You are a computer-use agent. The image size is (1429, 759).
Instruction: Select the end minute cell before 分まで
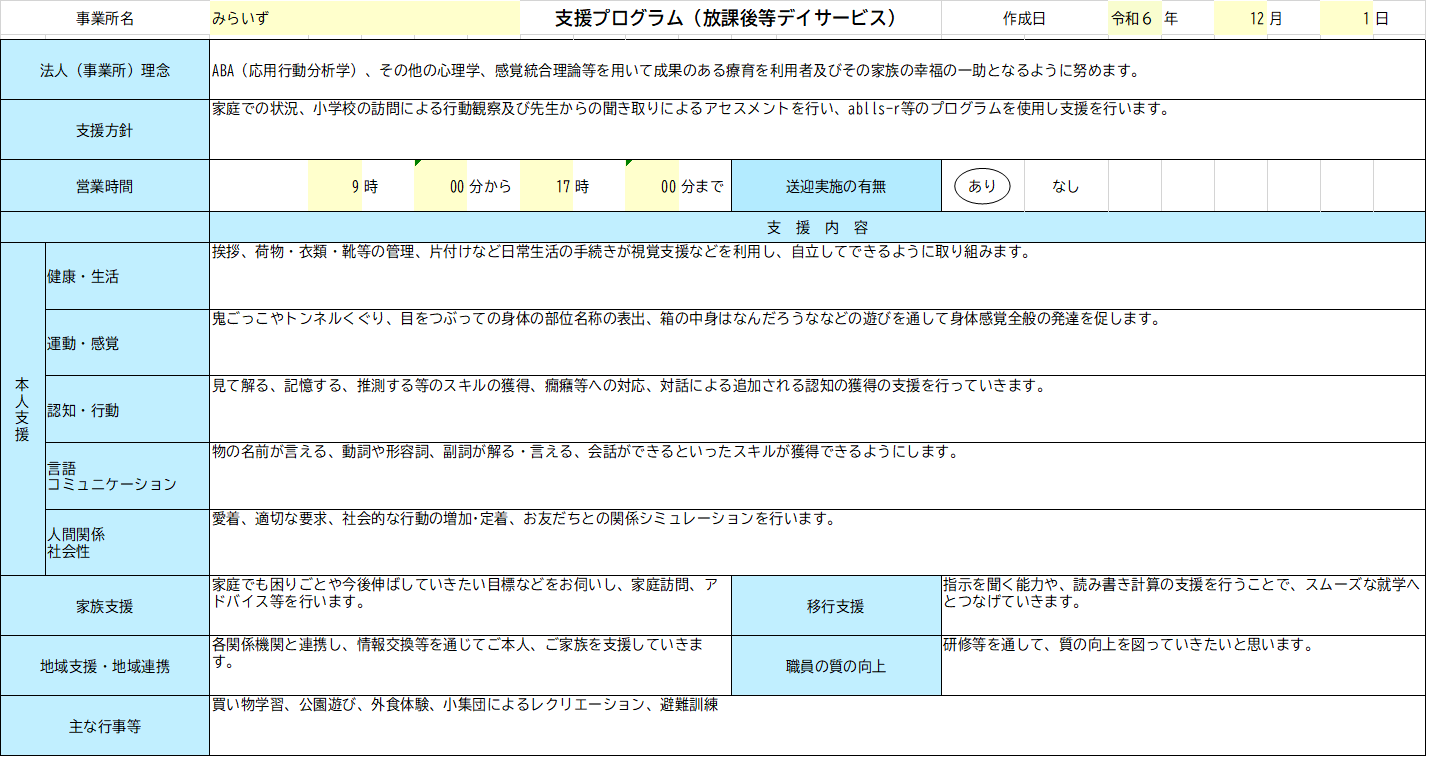coord(652,186)
